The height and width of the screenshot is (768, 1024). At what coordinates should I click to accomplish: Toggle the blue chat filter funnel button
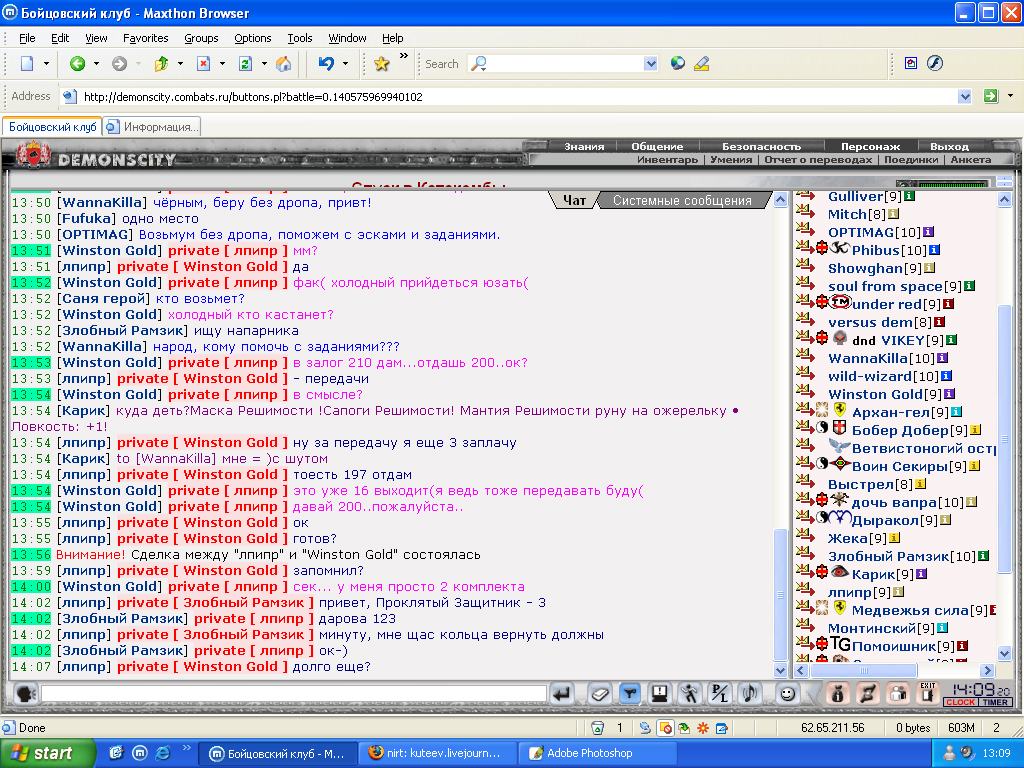click(x=630, y=694)
